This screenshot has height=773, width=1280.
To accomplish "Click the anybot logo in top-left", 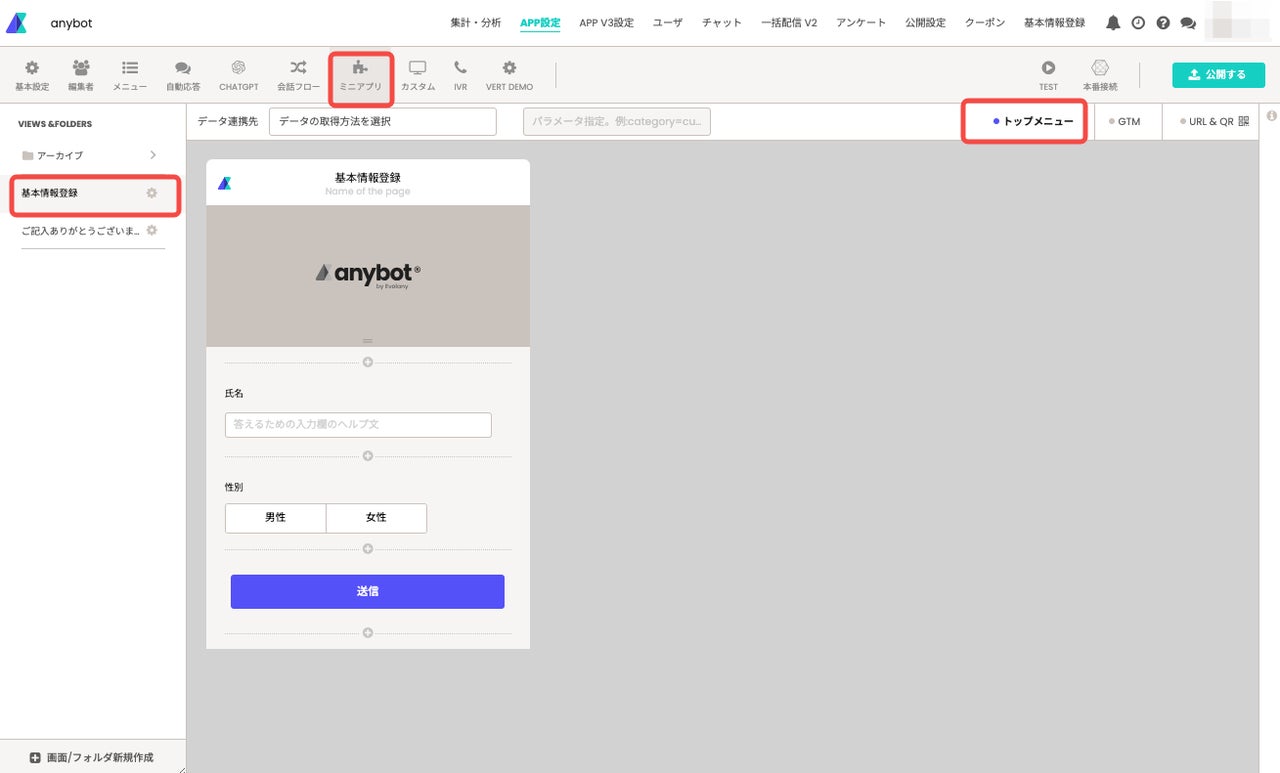I will point(16,23).
